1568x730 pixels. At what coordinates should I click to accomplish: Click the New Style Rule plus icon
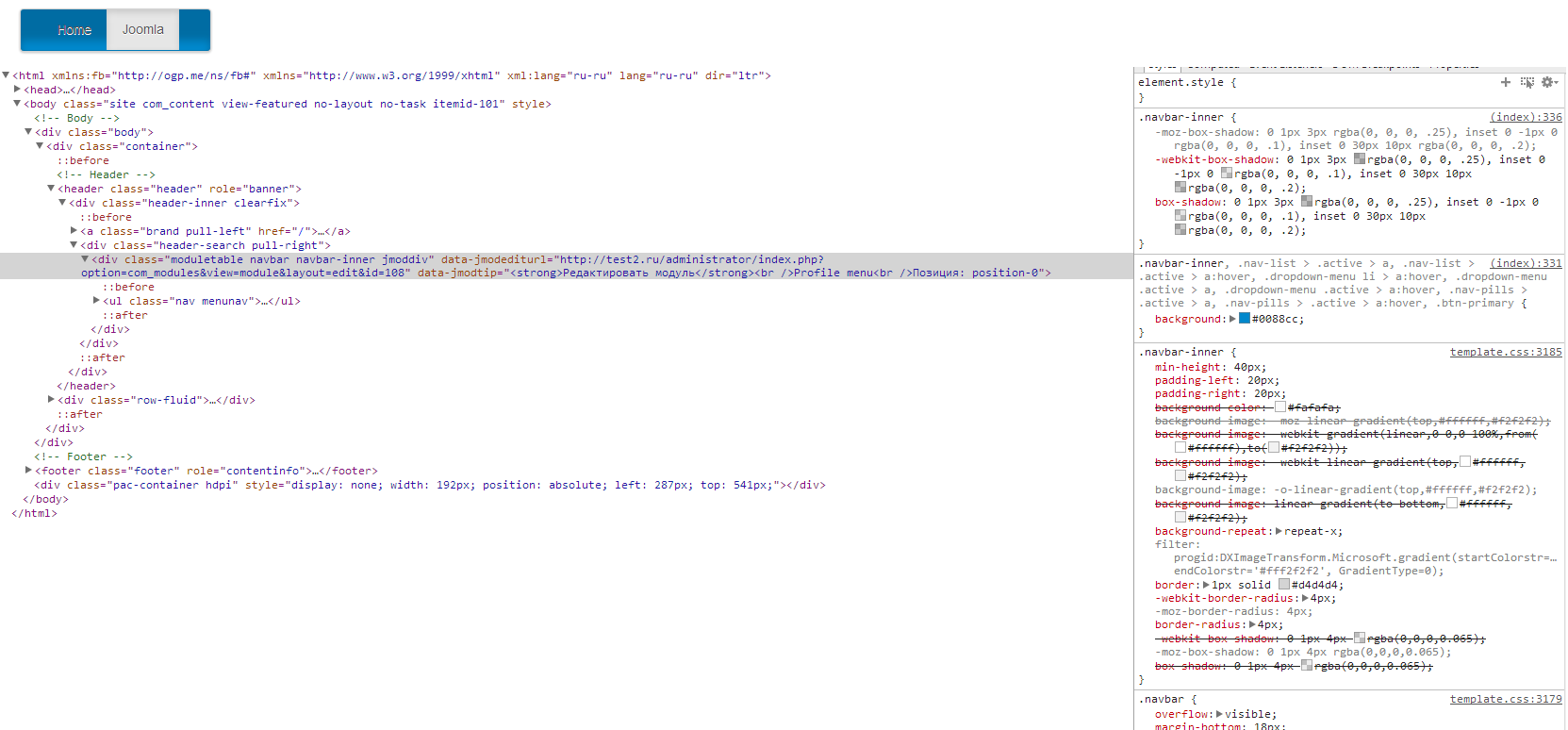(x=1506, y=83)
